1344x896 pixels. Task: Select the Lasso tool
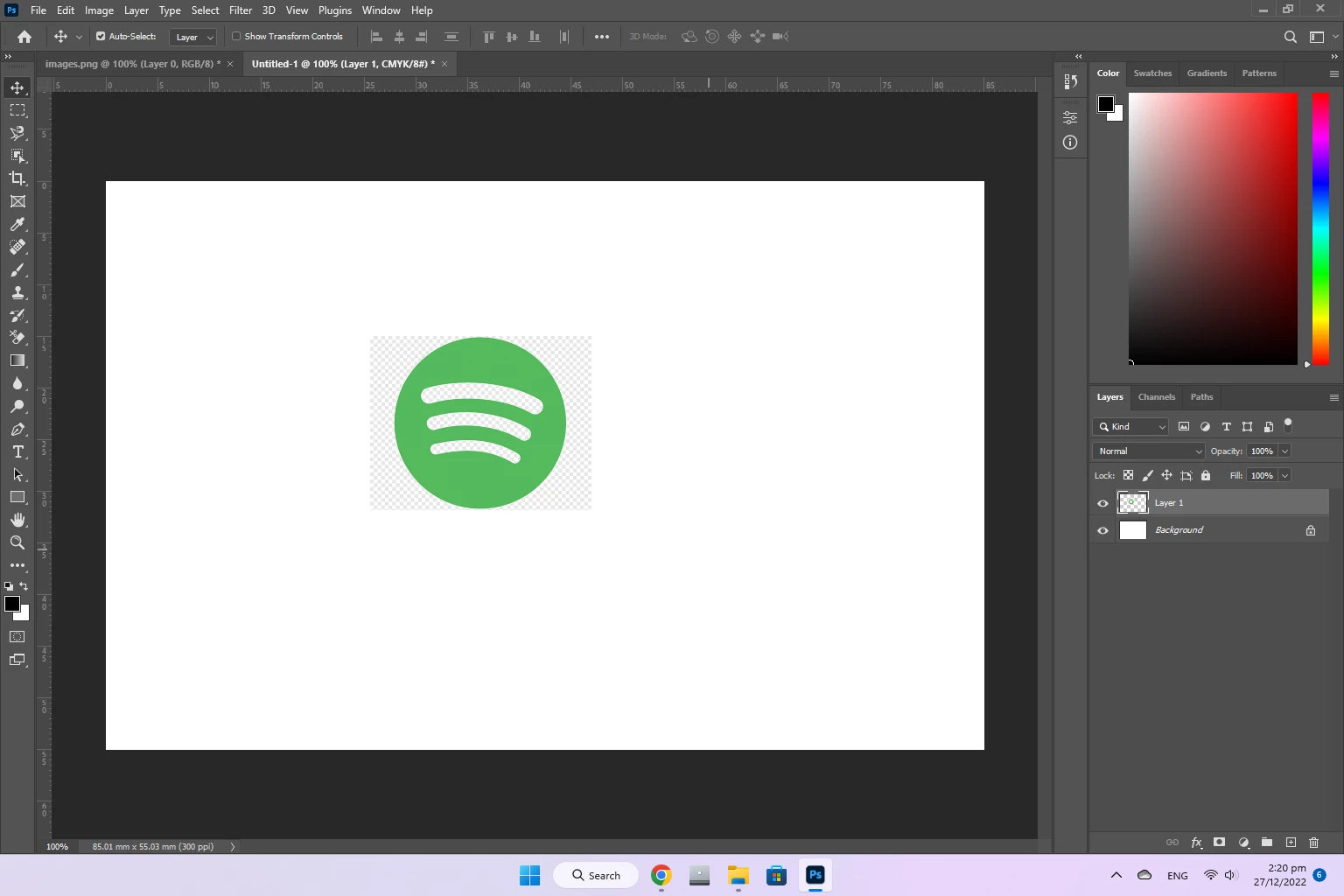pyautogui.click(x=17, y=133)
